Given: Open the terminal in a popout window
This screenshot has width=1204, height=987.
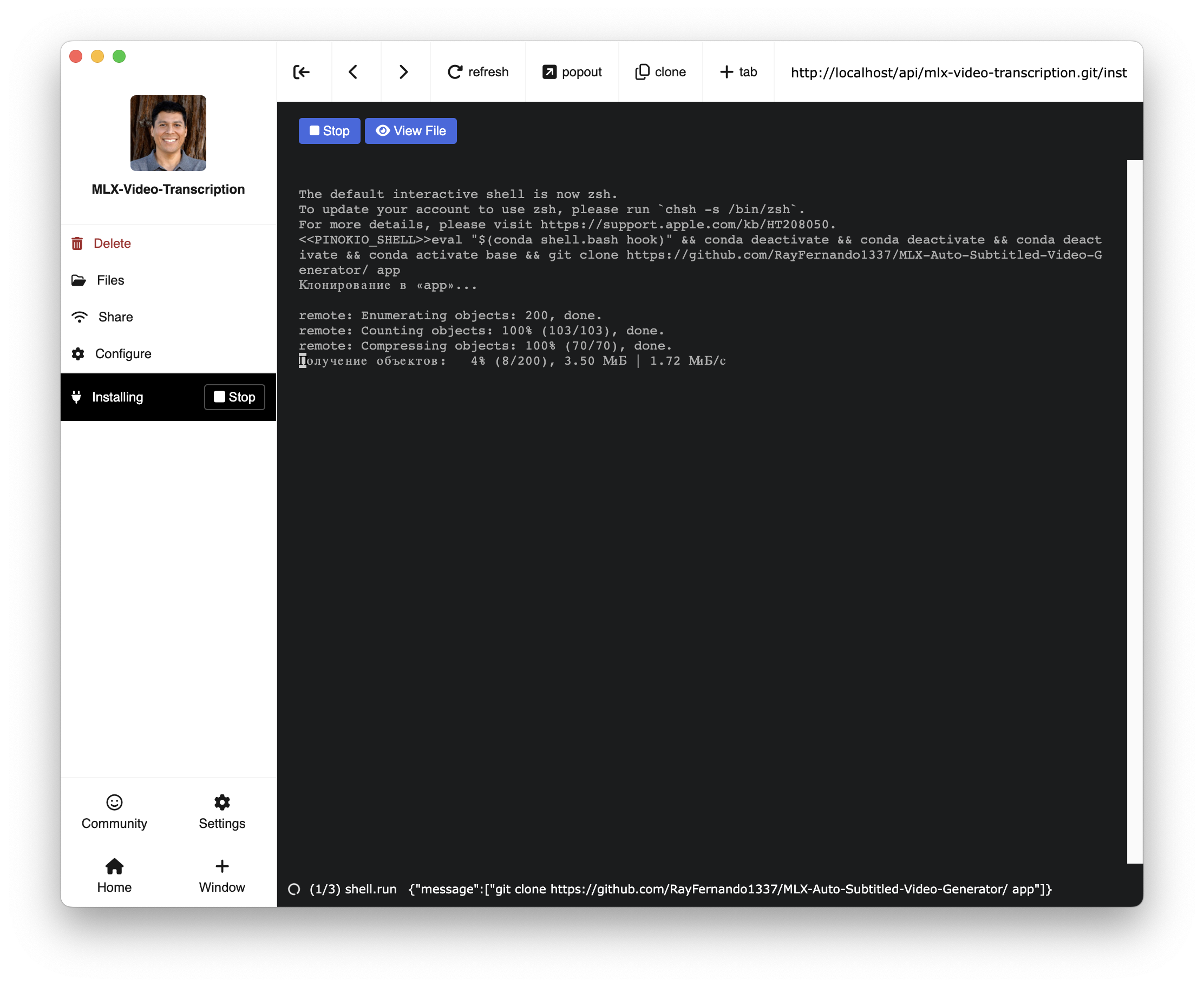Looking at the screenshot, I should pyautogui.click(x=572, y=72).
